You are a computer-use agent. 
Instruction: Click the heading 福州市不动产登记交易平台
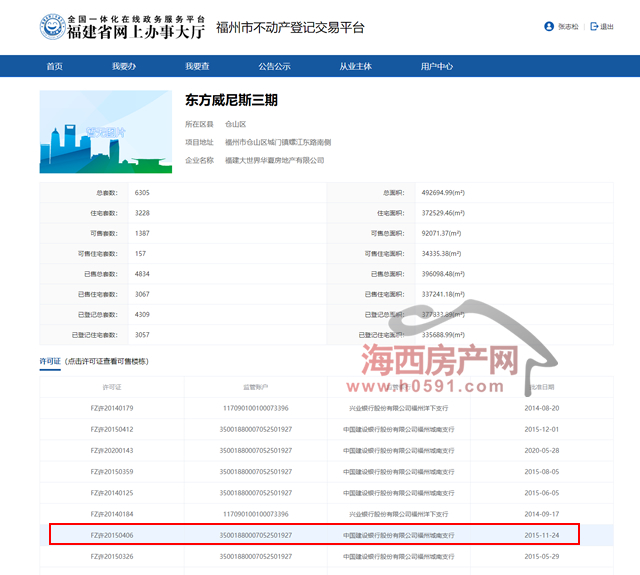[290, 27]
